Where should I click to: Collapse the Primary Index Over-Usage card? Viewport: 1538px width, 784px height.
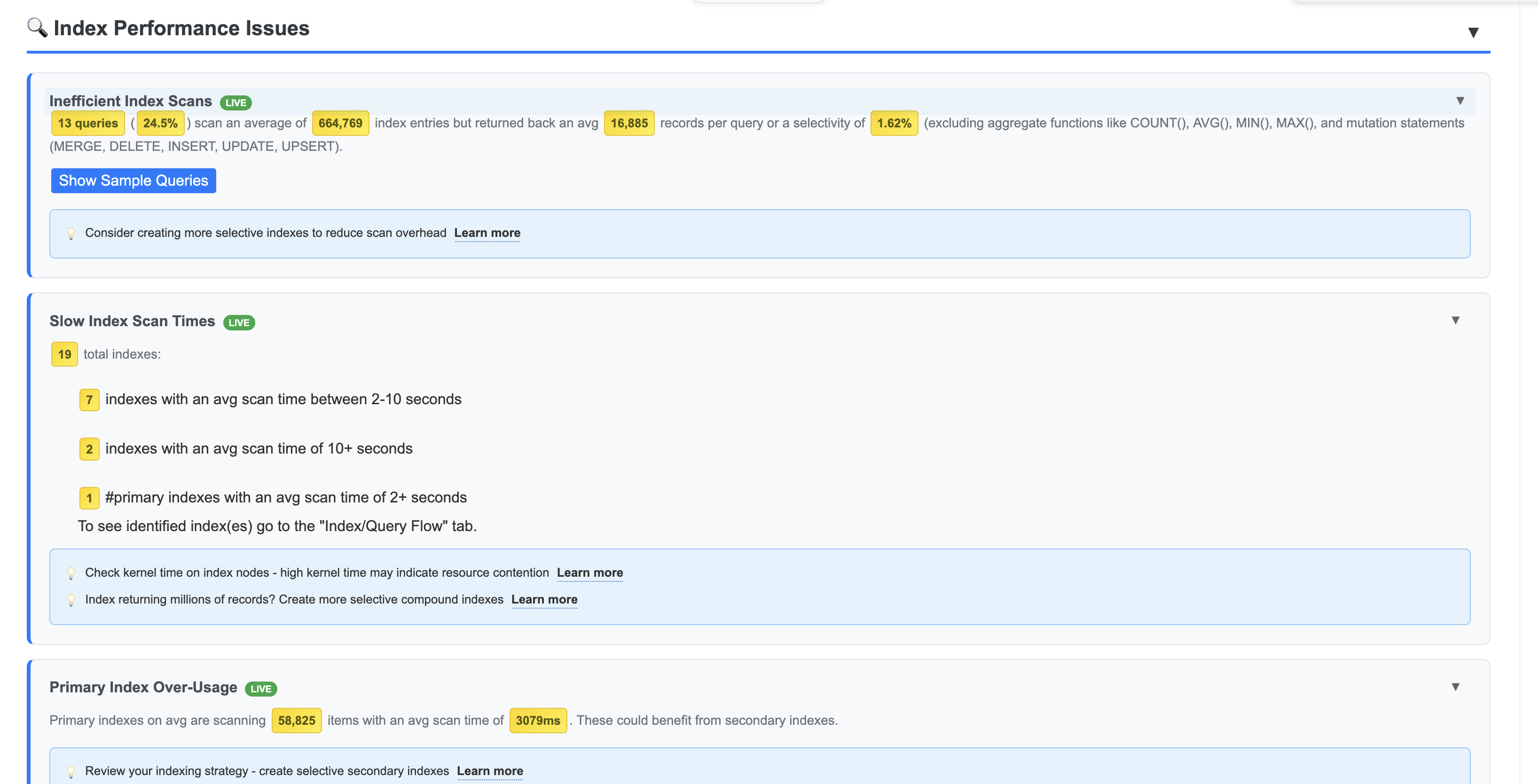(x=1456, y=687)
